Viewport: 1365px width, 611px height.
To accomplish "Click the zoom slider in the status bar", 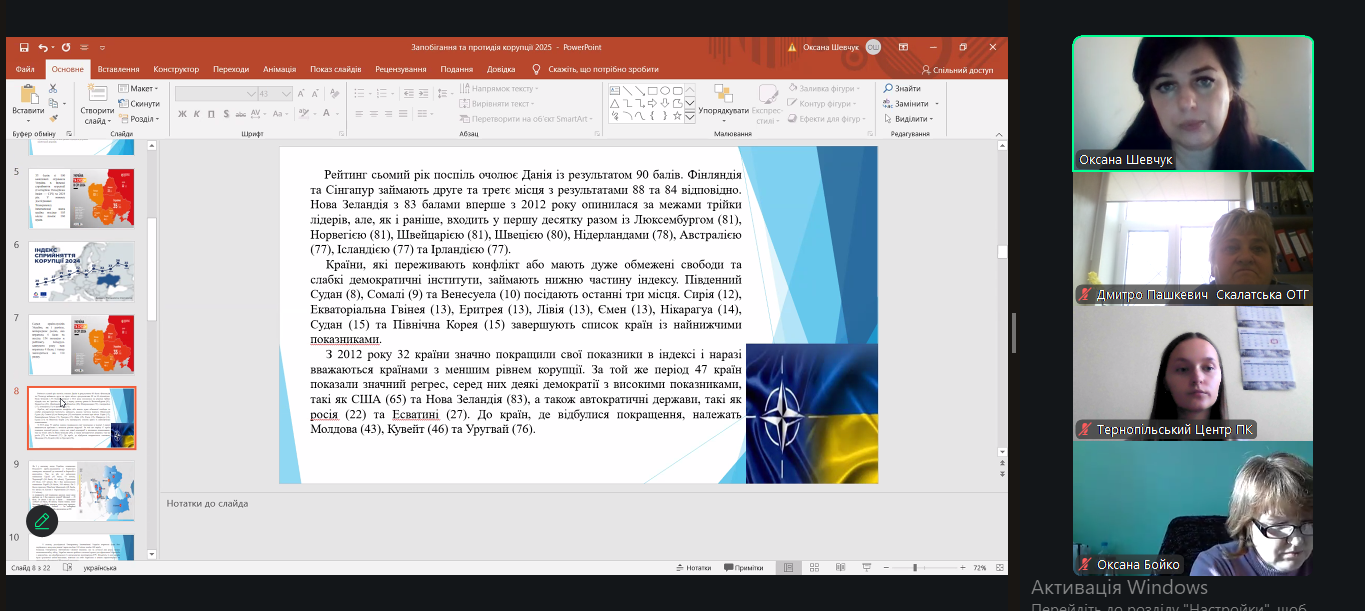I will click(915, 568).
